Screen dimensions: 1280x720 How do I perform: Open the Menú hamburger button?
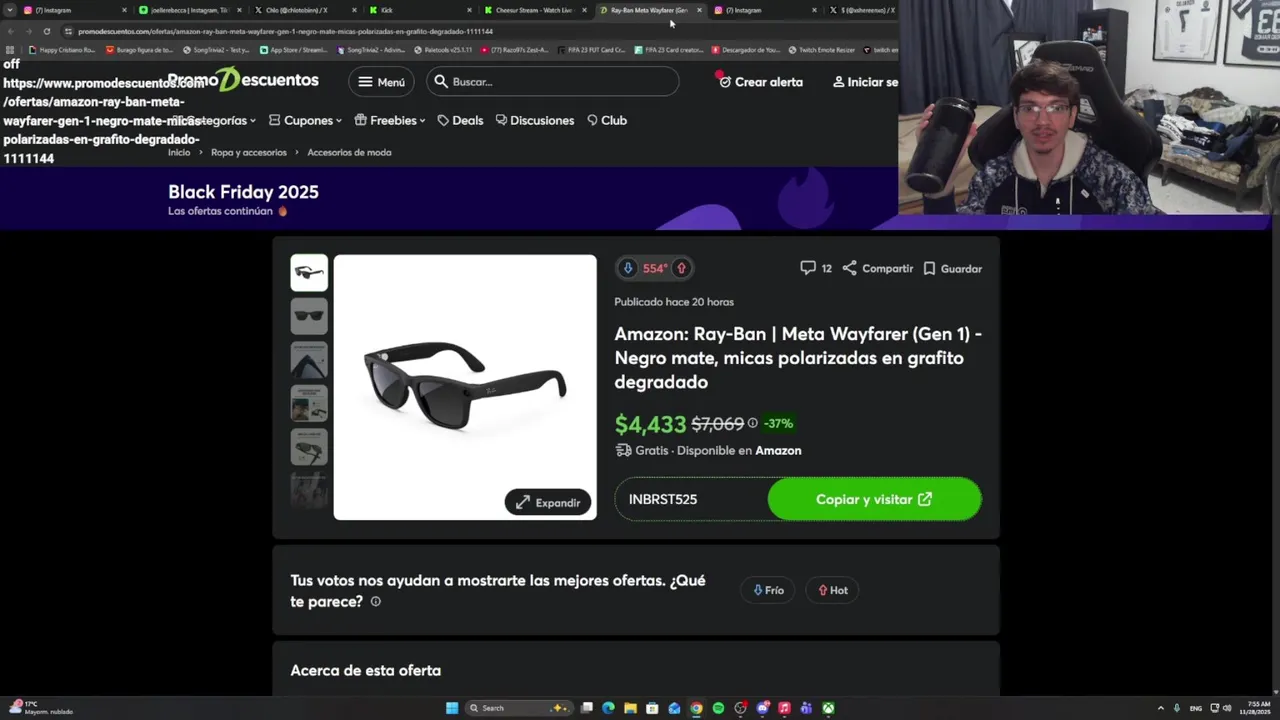(x=381, y=82)
